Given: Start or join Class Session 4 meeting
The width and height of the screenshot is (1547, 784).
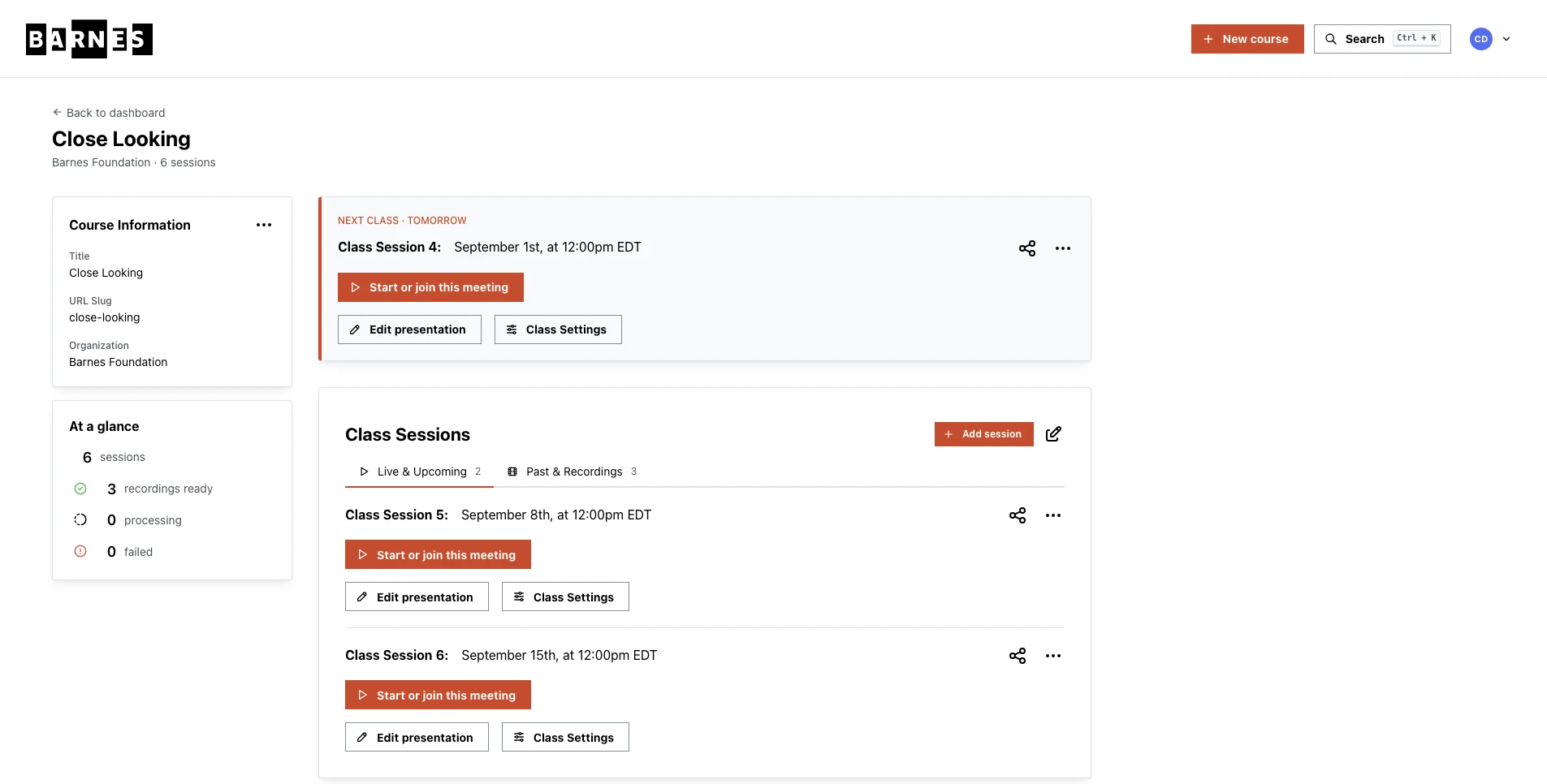Looking at the screenshot, I should tap(430, 287).
